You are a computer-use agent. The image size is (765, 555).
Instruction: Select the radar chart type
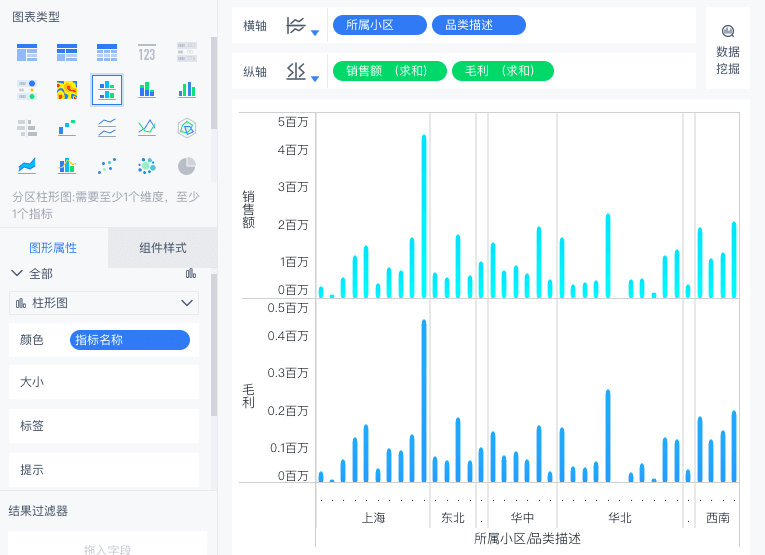pos(187,128)
